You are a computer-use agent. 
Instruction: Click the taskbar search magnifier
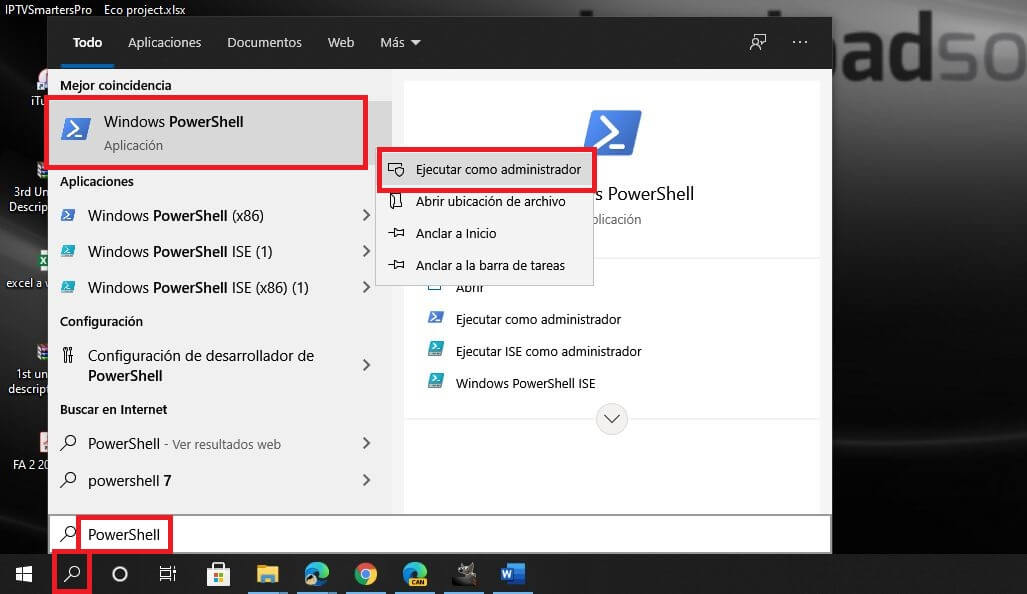(72, 574)
